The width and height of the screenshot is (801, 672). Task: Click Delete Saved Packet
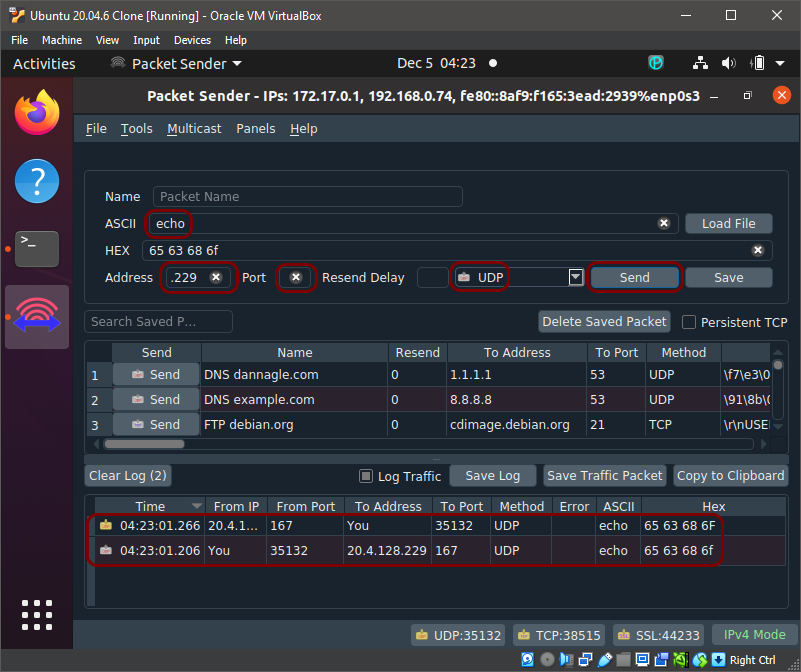coord(604,321)
